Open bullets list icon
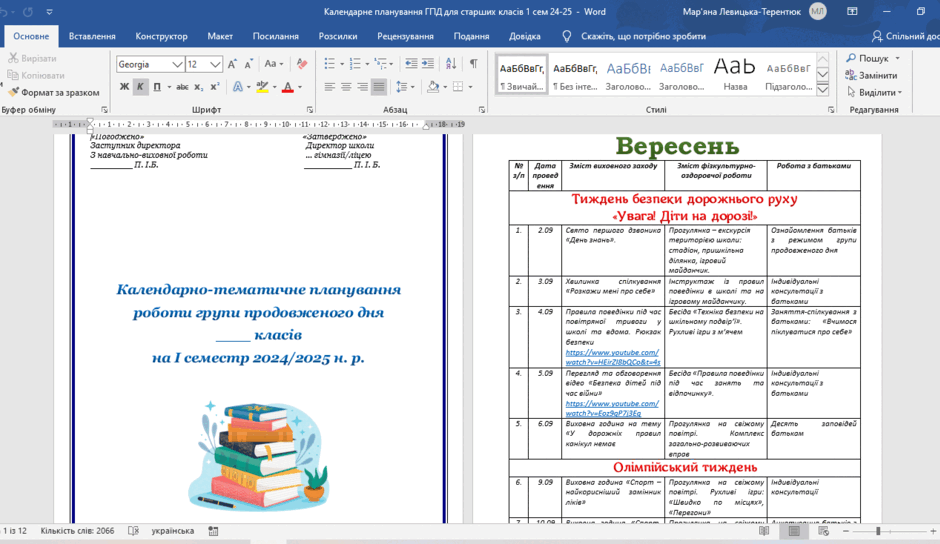Screen dimensions: 940x544 coord(330,64)
